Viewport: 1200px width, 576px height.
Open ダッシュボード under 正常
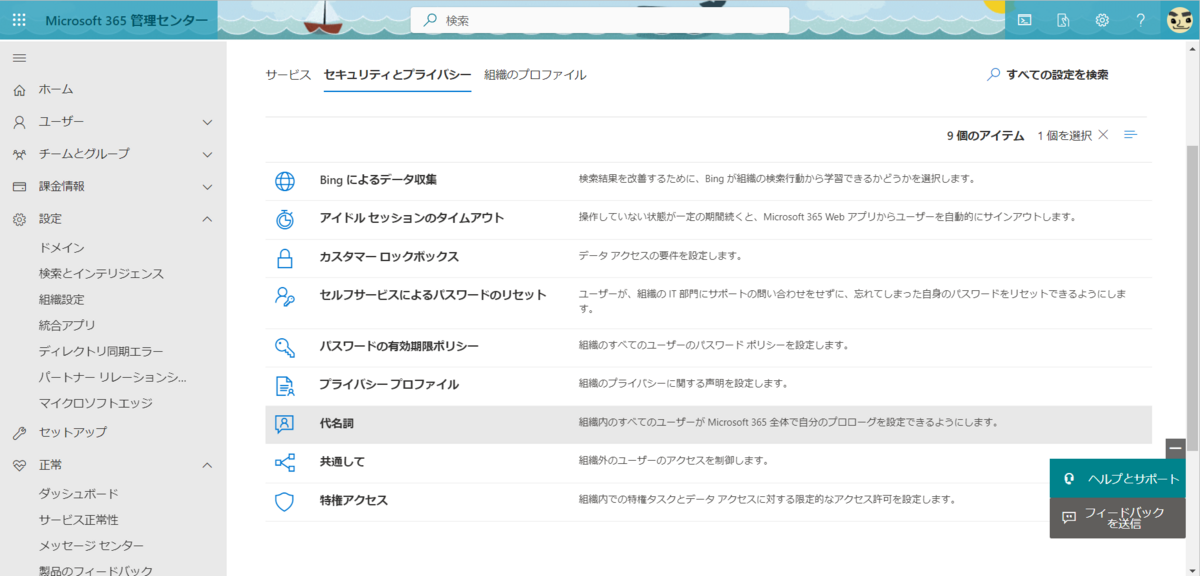point(79,494)
